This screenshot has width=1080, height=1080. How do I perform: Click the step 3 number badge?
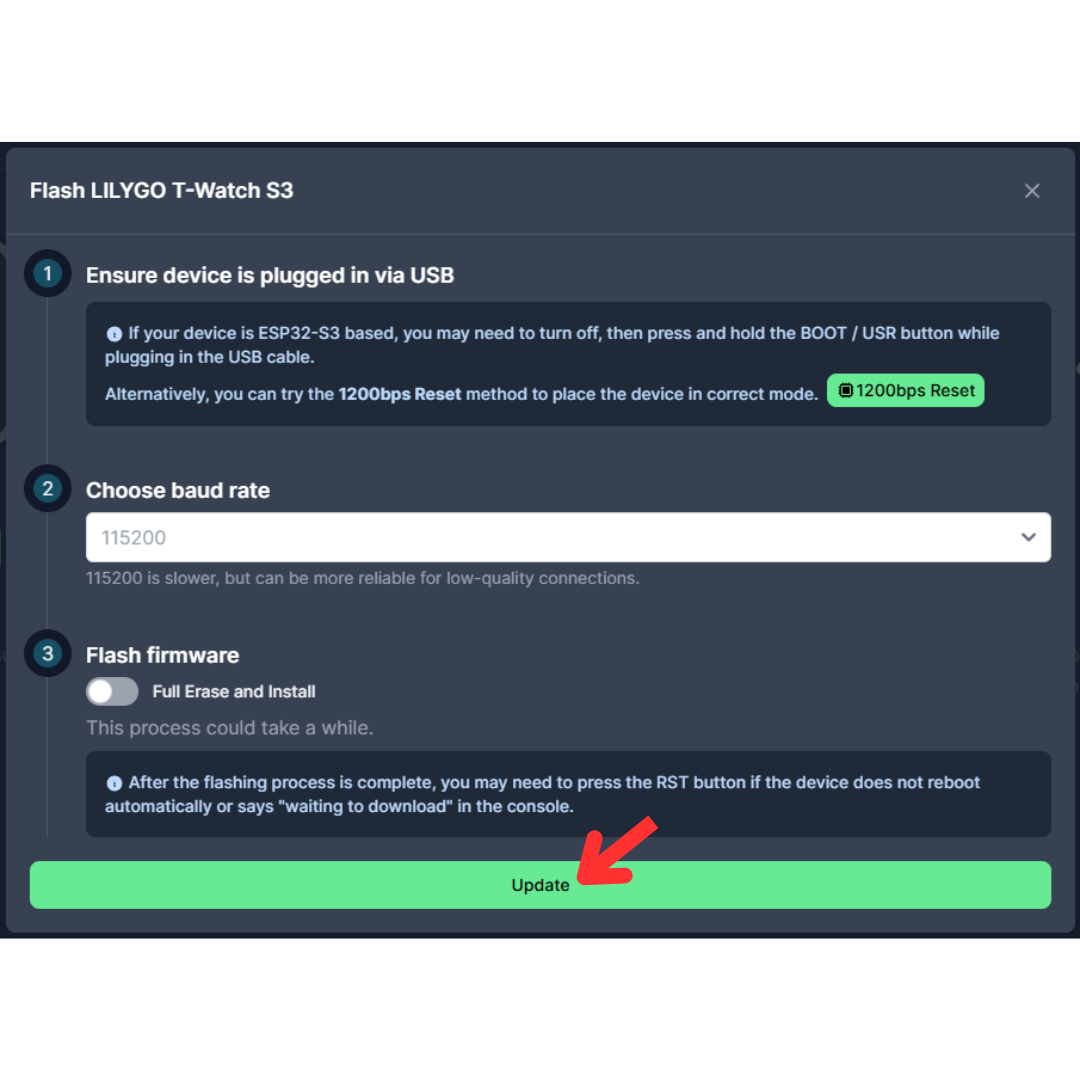click(48, 653)
